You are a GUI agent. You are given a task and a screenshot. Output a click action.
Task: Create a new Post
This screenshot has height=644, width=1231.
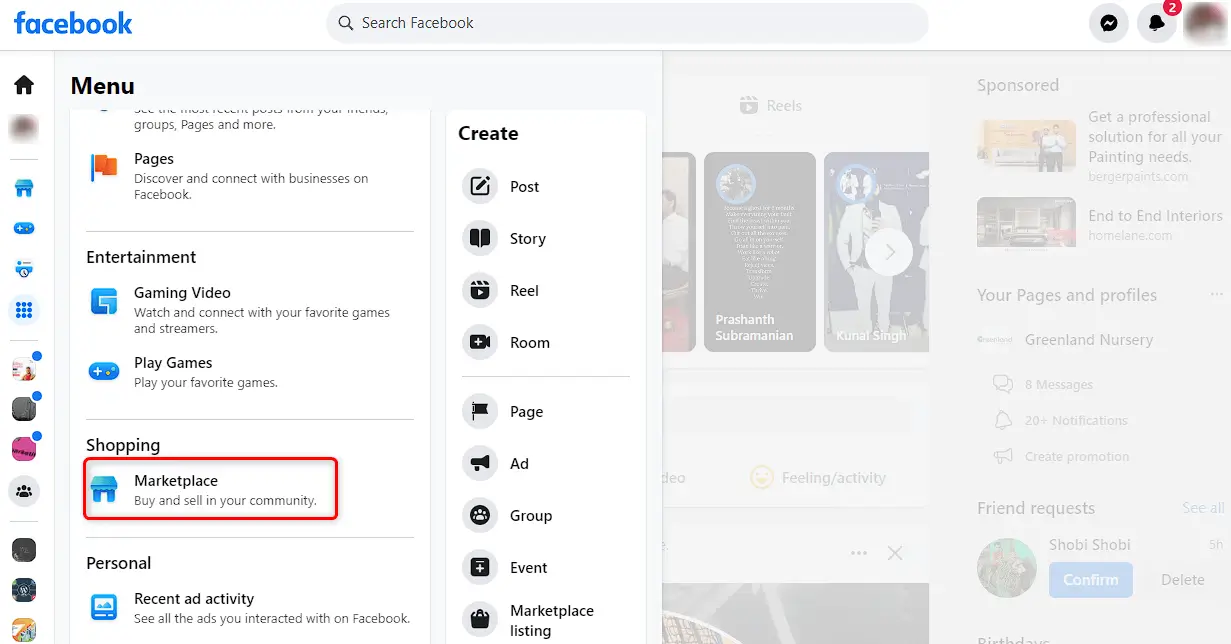click(546, 186)
